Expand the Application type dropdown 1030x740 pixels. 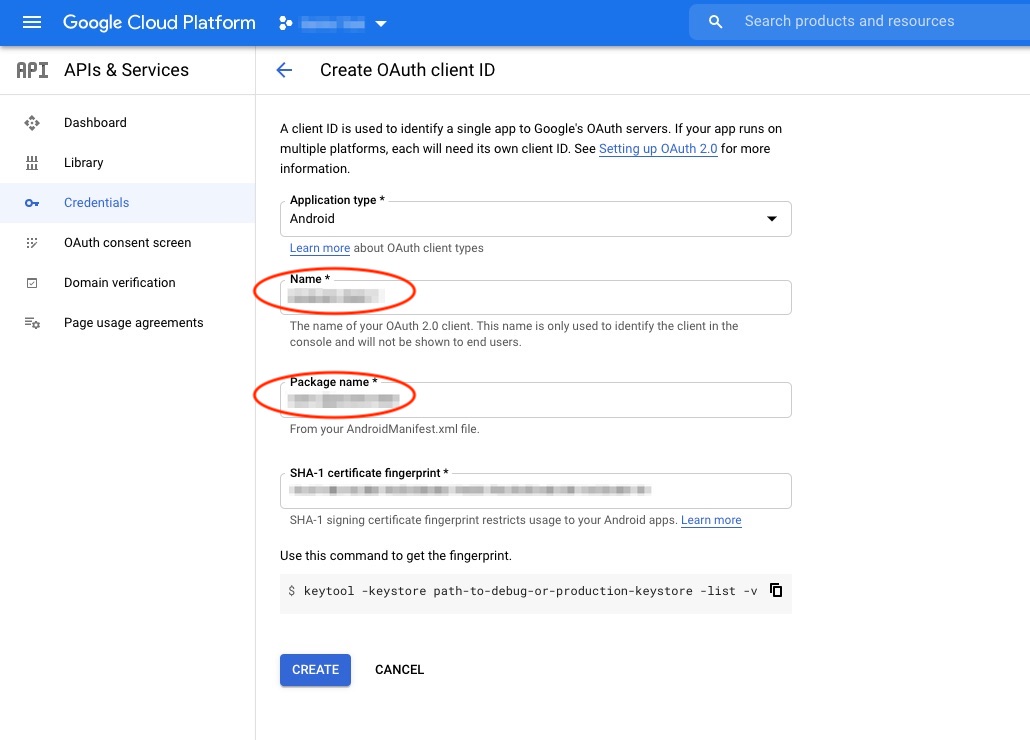(x=535, y=219)
